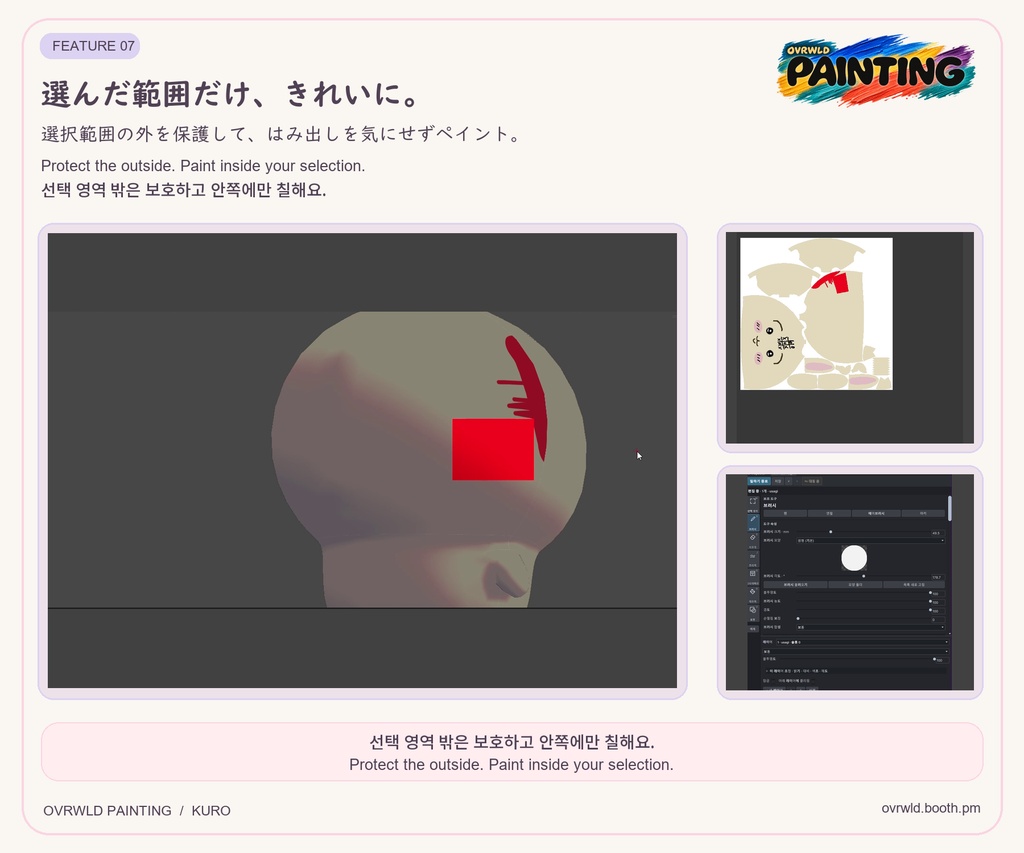The image size is (1024, 853).
Task: Adjust brush angle slider showing 178.7
Action: pos(863,576)
